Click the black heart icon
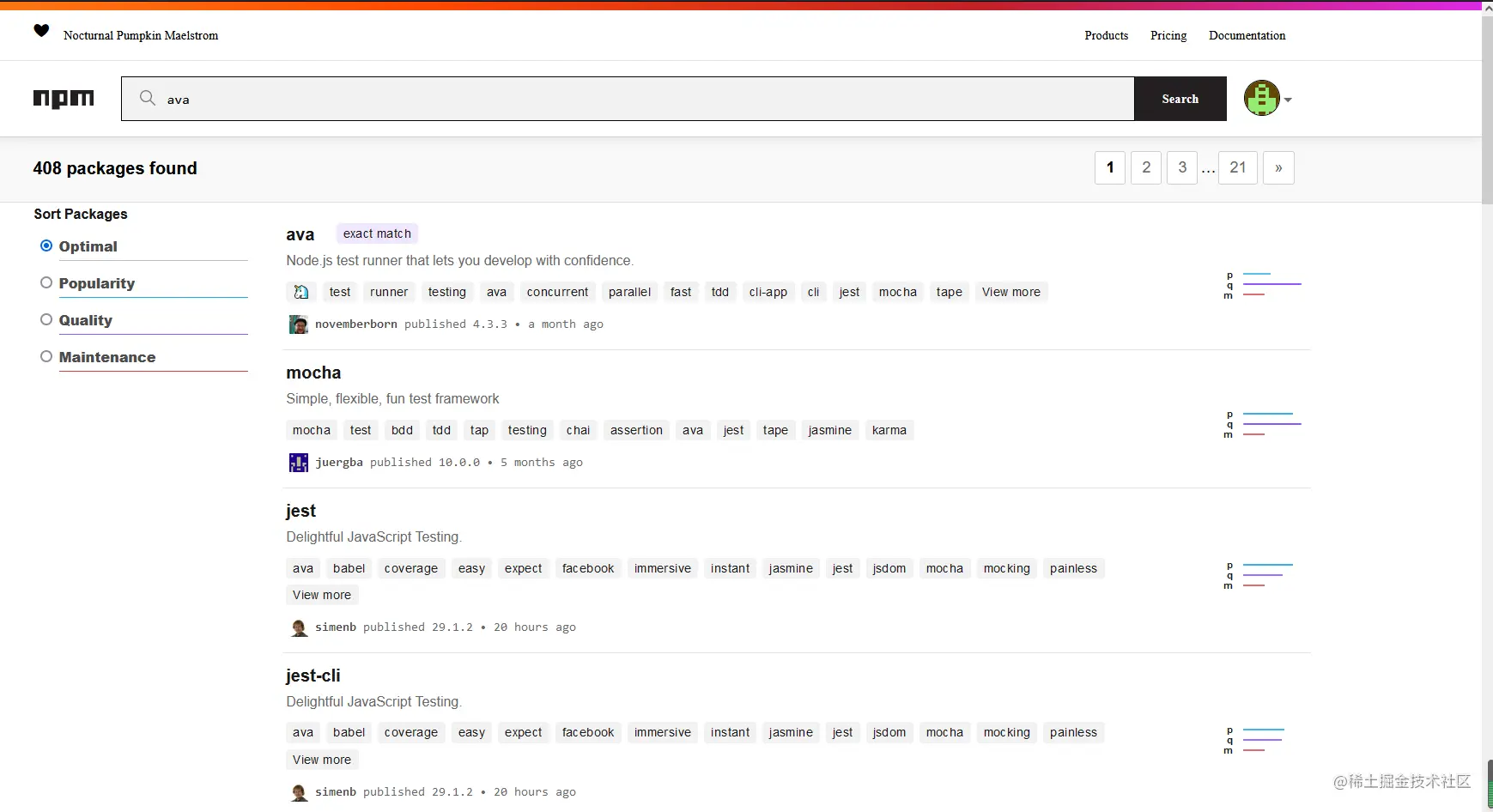The height and width of the screenshot is (812, 1493). [x=41, y=31]
